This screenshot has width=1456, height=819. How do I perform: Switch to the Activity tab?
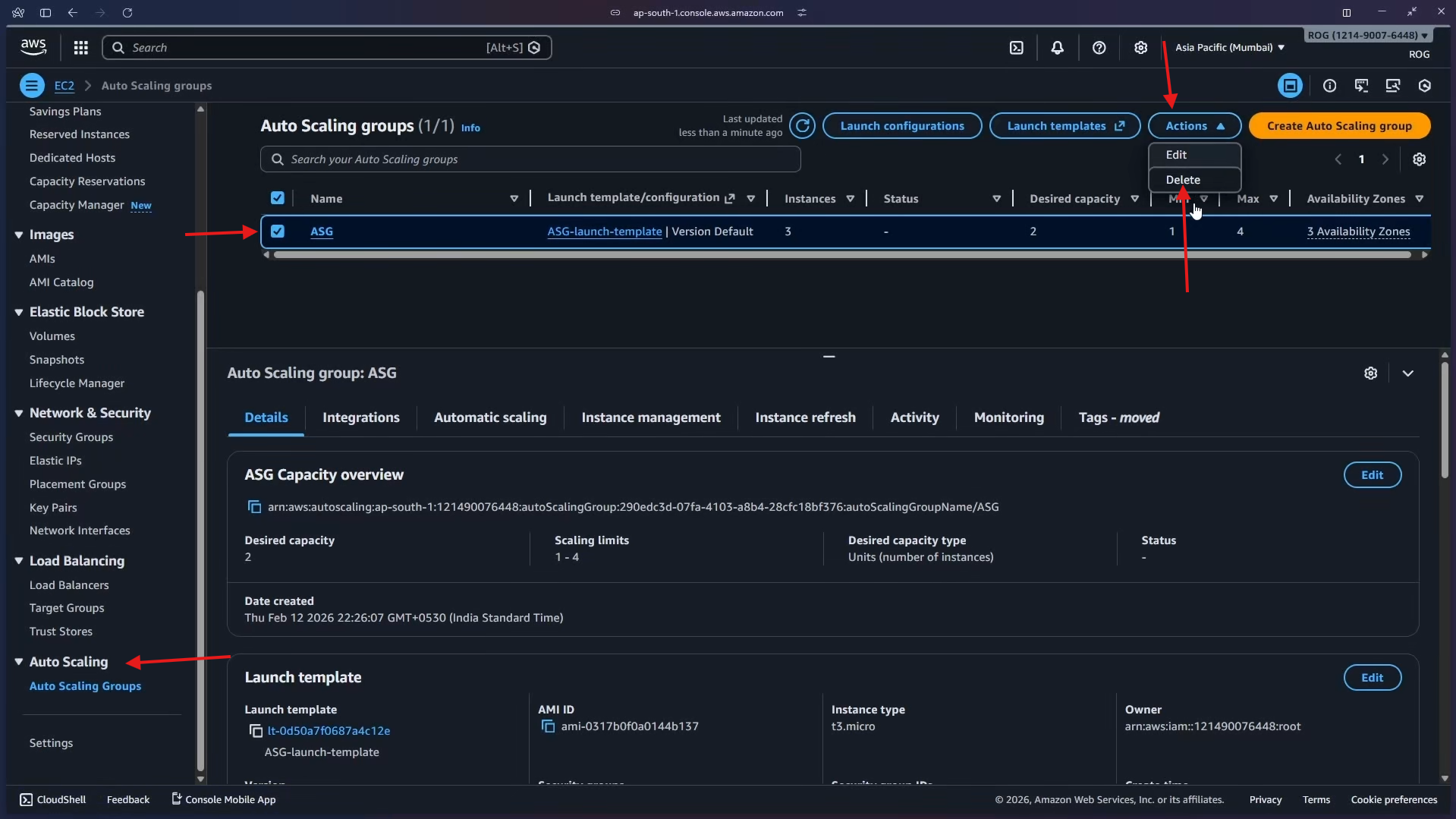point(915,417)
